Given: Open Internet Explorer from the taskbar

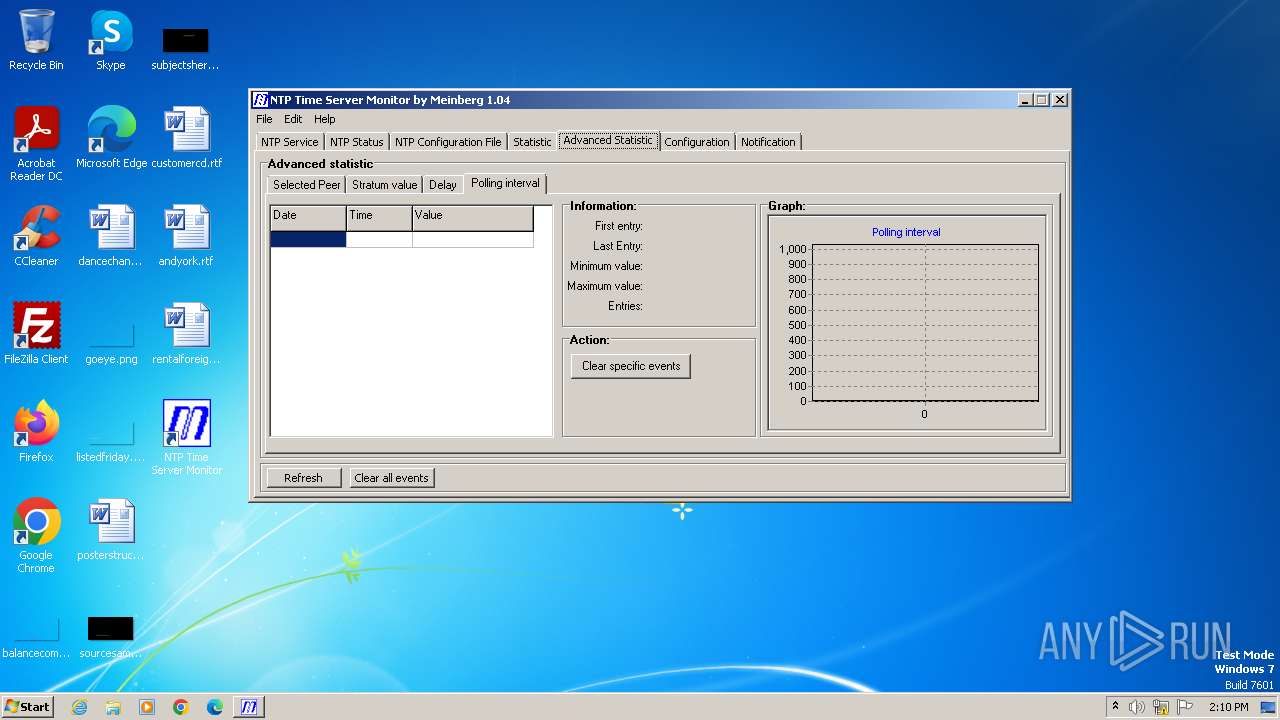Looking at the screenshot, I should (x=79, y=707).
